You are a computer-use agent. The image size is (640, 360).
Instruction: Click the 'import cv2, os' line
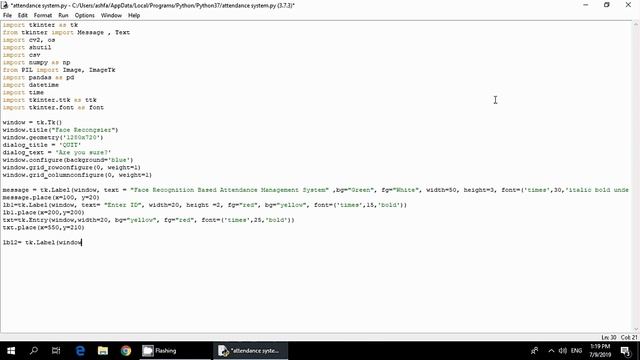(x=29, y=40)
